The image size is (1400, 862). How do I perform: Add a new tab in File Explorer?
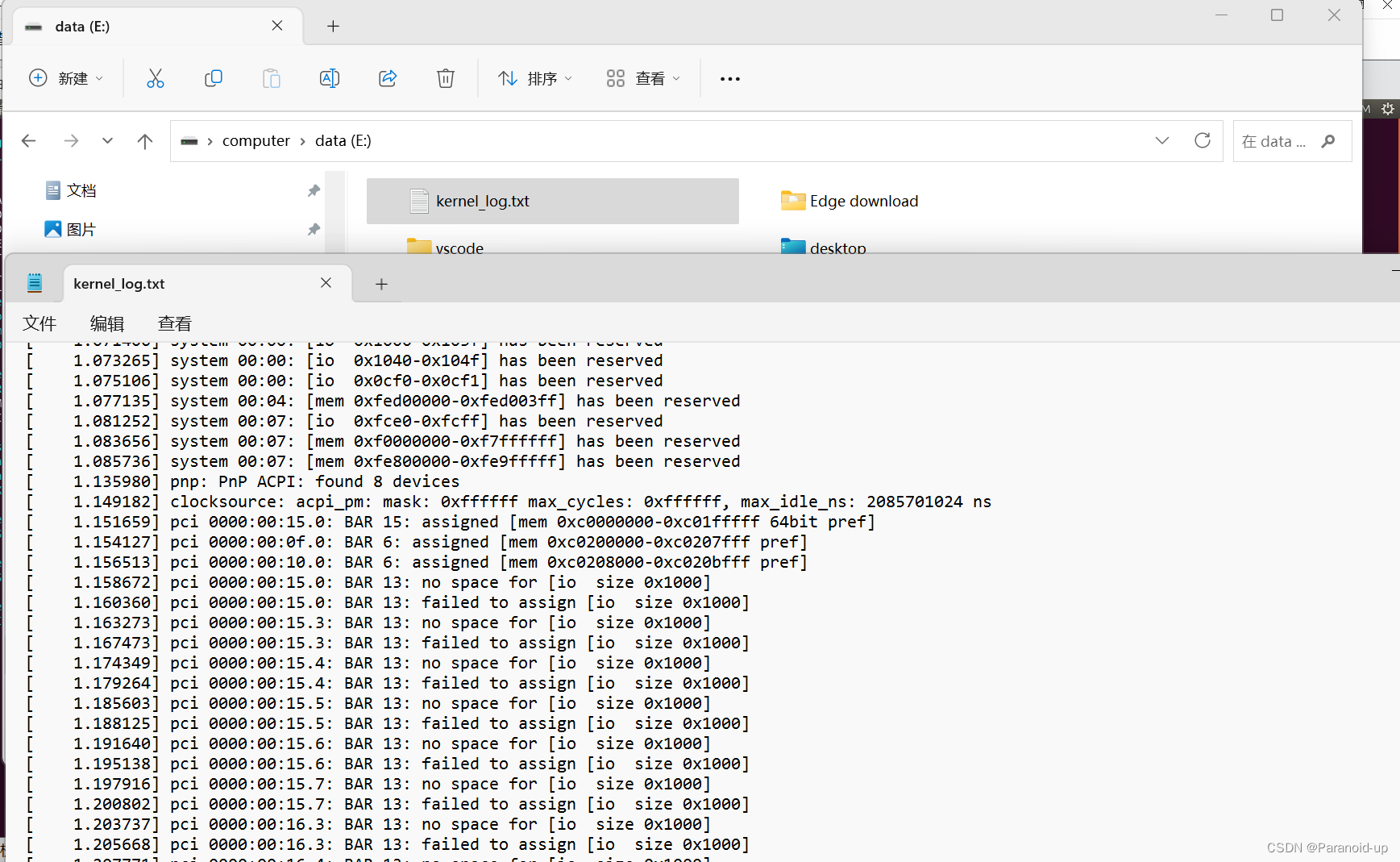333,27
